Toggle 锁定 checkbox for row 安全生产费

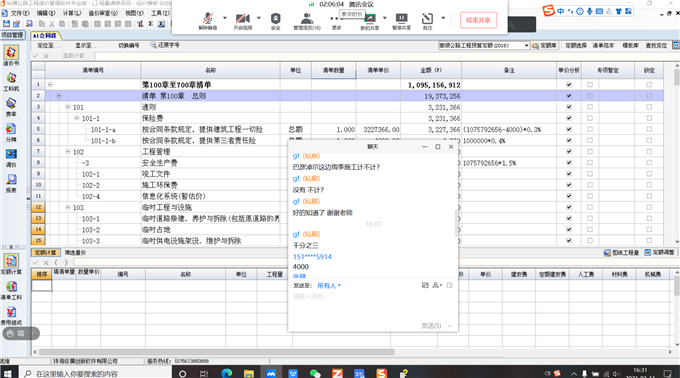pyautogui.click(x=649, y=163)
